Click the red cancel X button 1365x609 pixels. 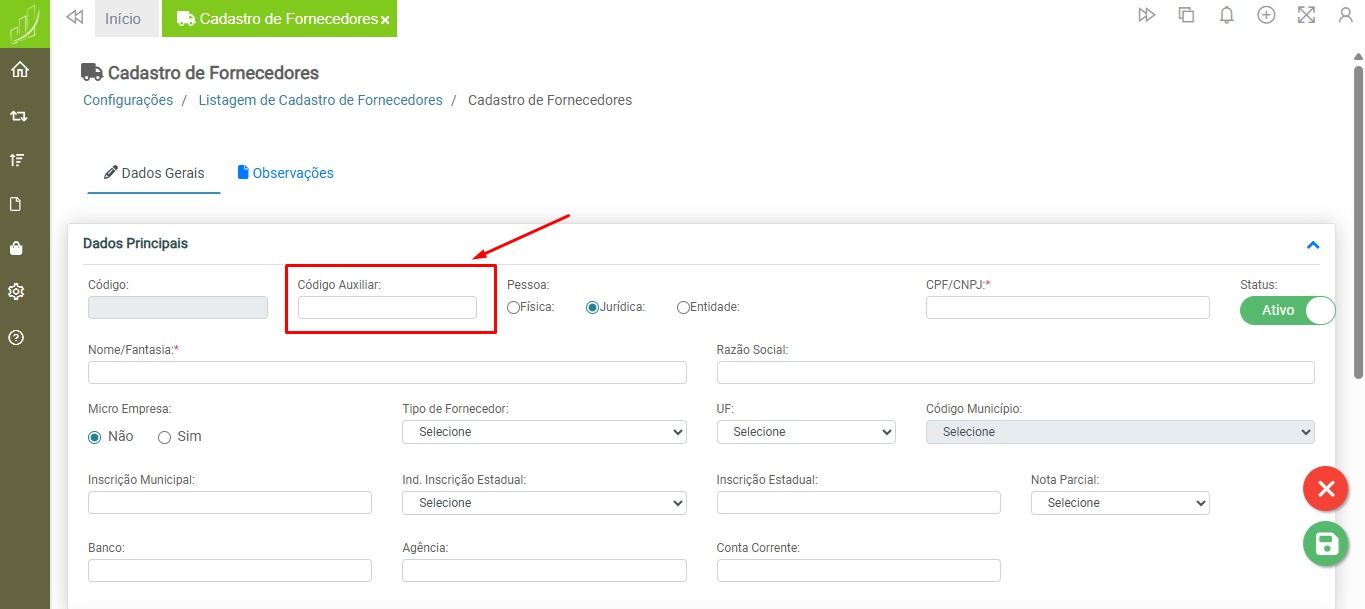pos(1326,489)
